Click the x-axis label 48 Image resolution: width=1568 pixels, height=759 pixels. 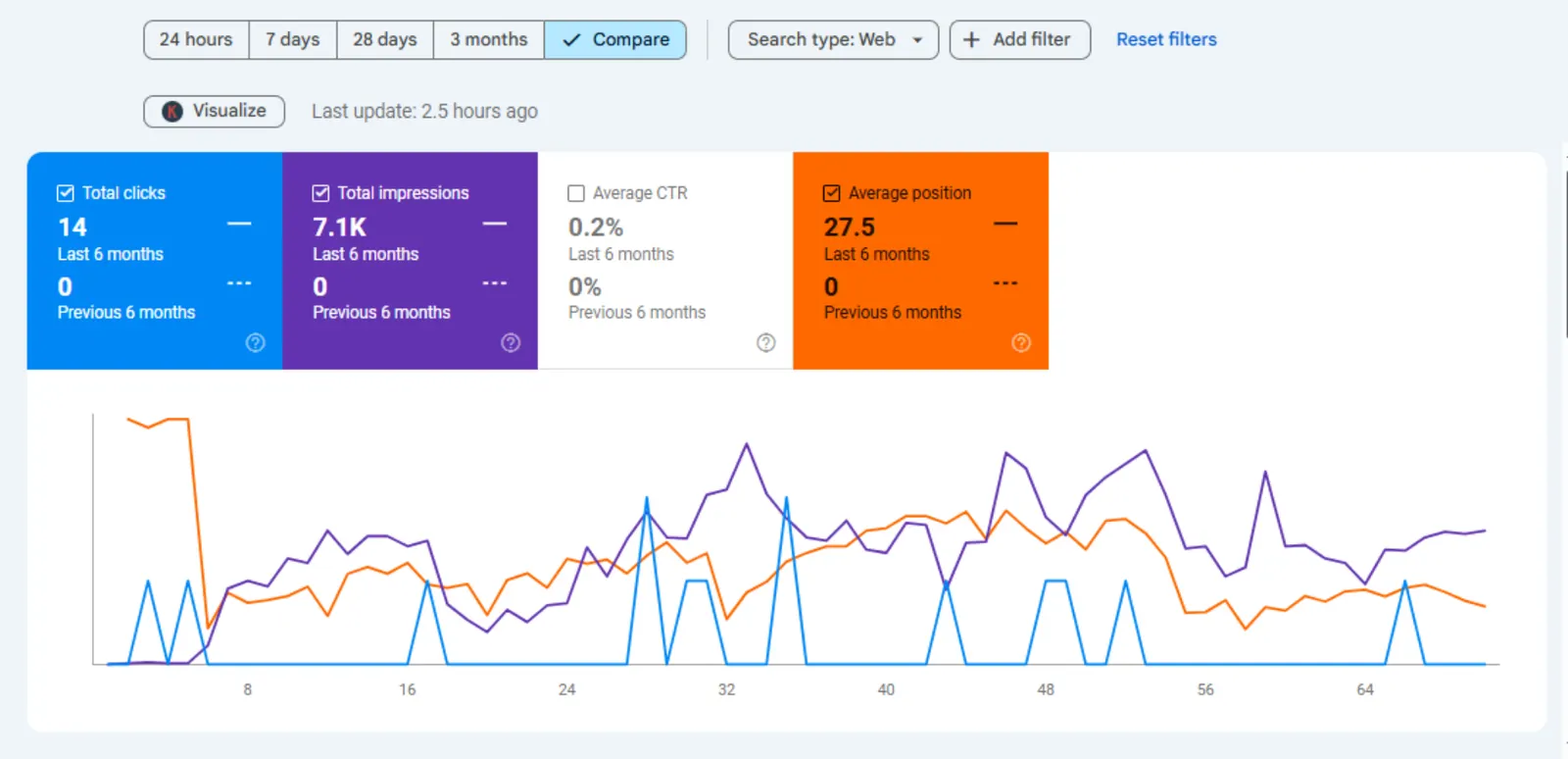(x=1046, y=689)
